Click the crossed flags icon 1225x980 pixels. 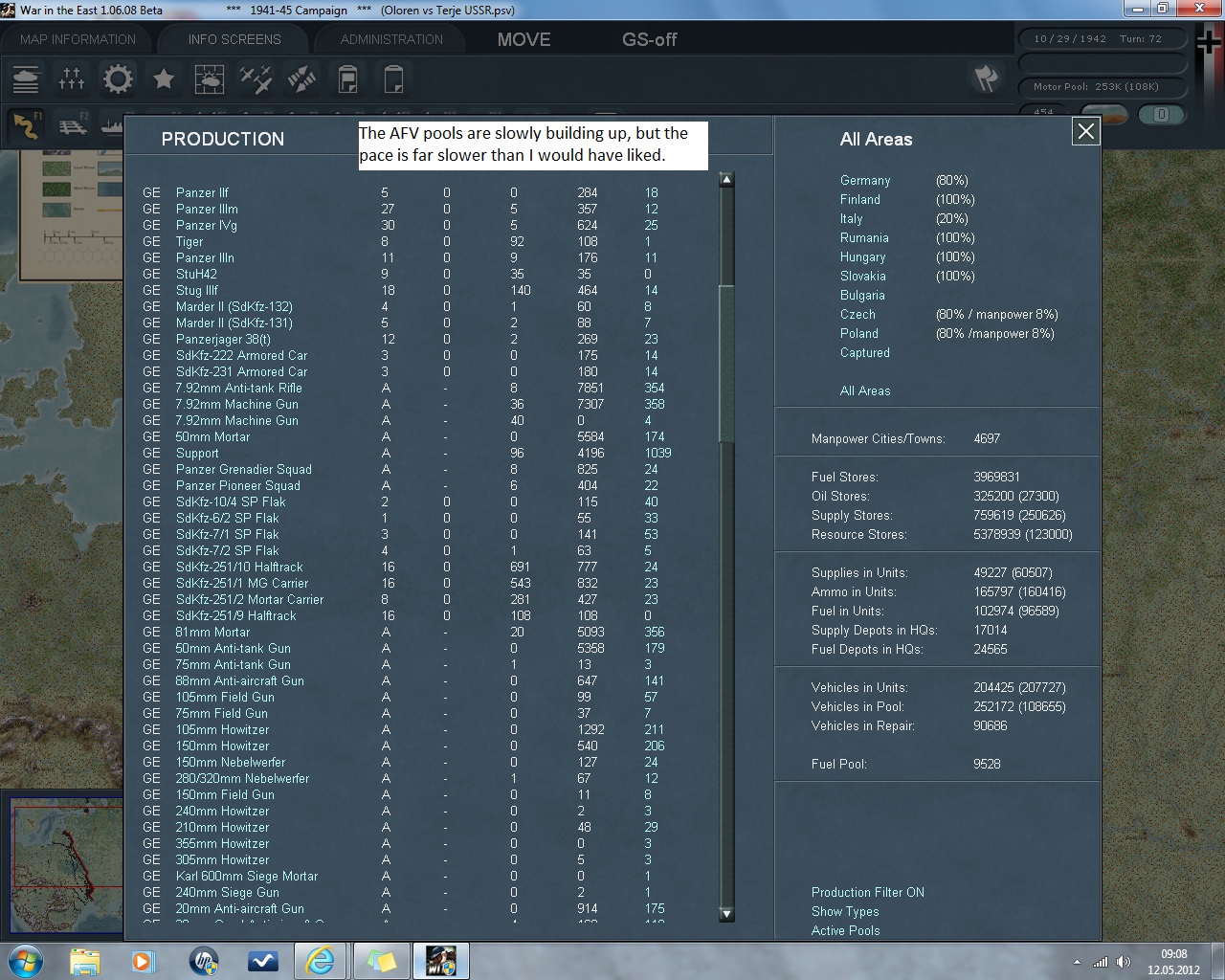coord(986,78)
